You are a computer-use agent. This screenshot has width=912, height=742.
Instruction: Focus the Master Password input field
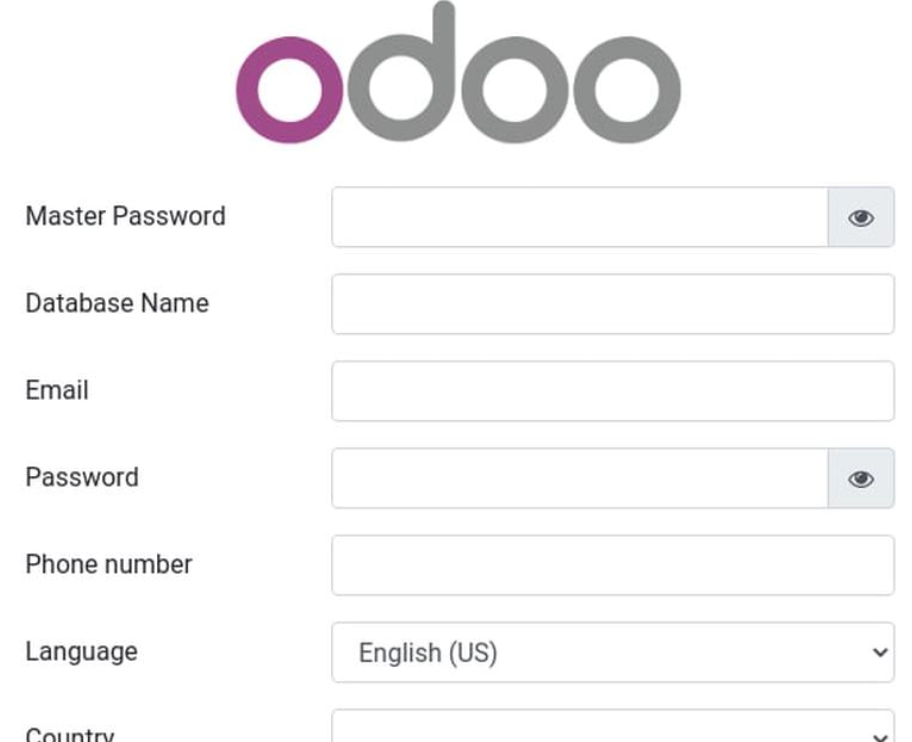[x=580, y=217]
